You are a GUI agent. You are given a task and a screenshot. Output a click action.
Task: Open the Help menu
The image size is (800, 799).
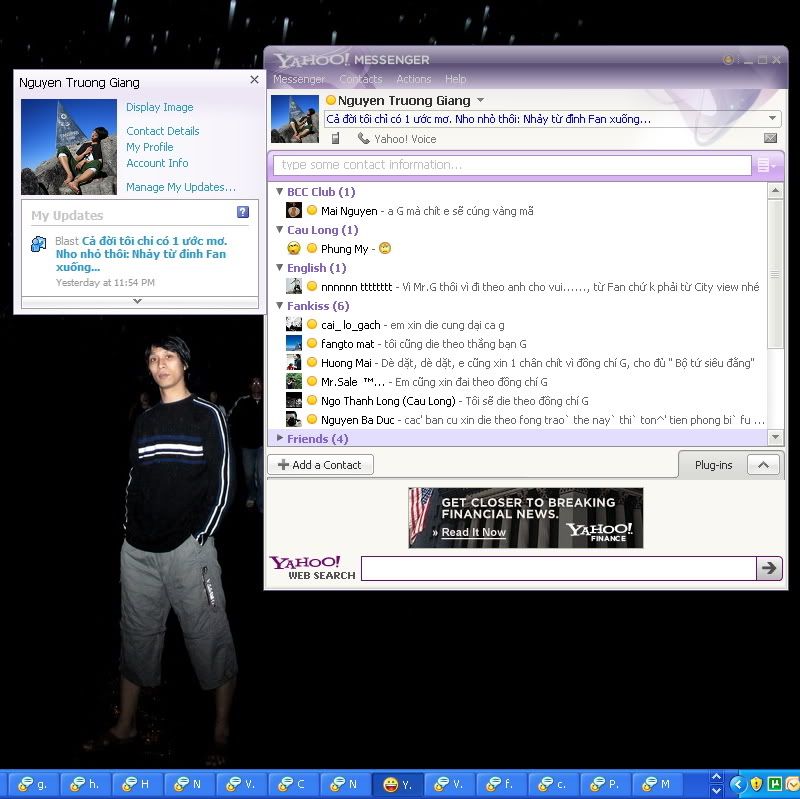(456, 79)
